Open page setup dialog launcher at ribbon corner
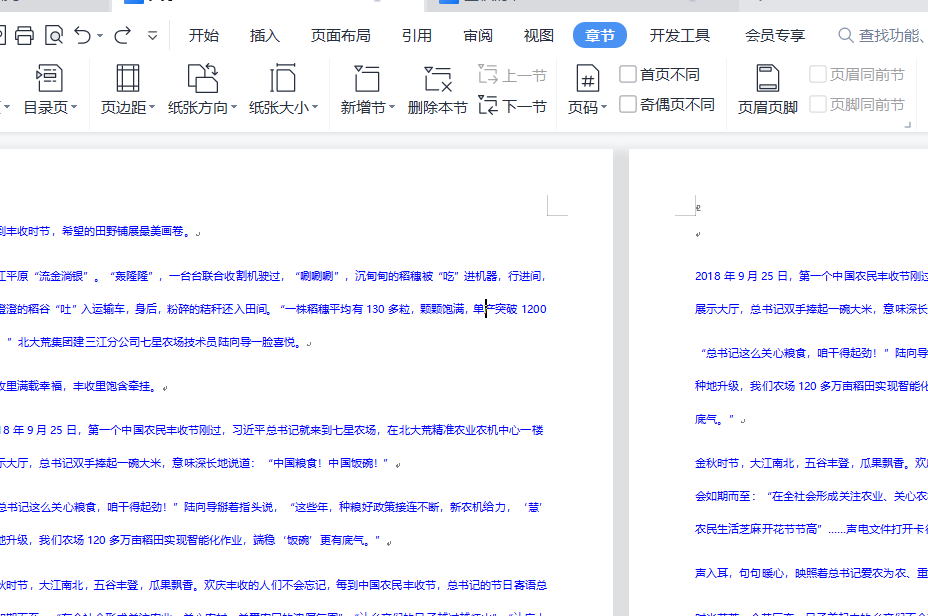This screenshot has width=928, height=616. click(x=907, y=125)
